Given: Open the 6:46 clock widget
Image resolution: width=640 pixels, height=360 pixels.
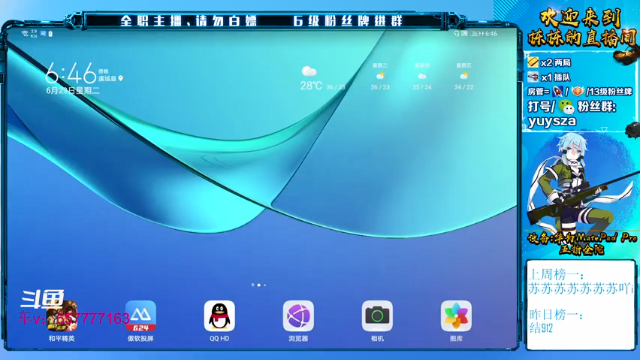Looking at the screenshot, I should pos(71,73).
